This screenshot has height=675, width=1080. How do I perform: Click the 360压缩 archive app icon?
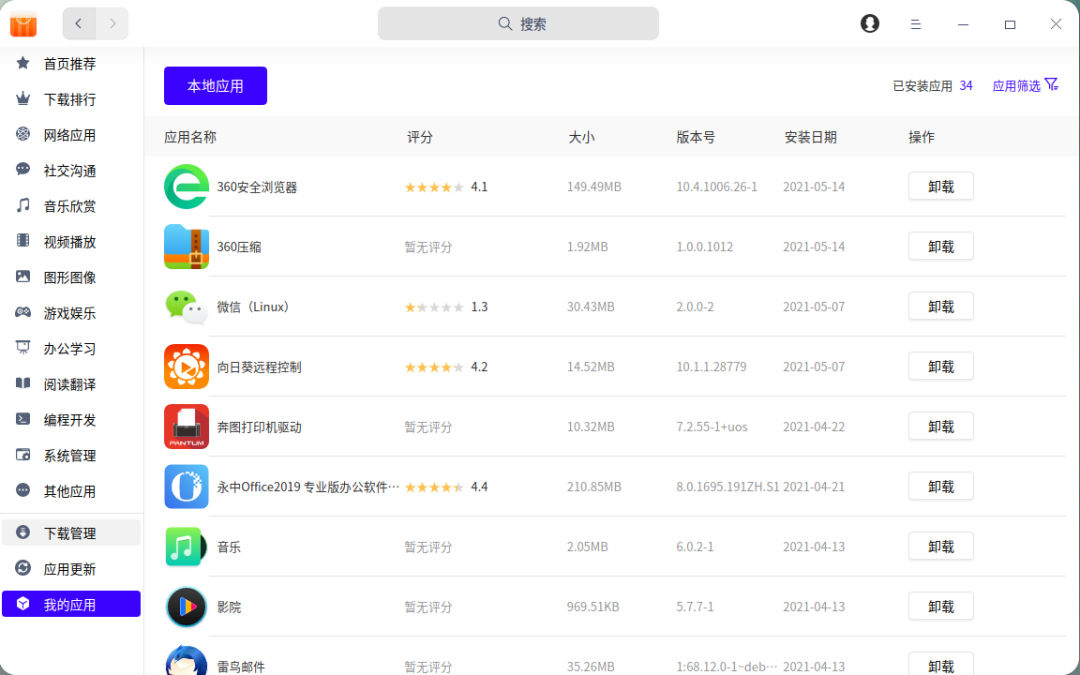click(x=186, y=247)
